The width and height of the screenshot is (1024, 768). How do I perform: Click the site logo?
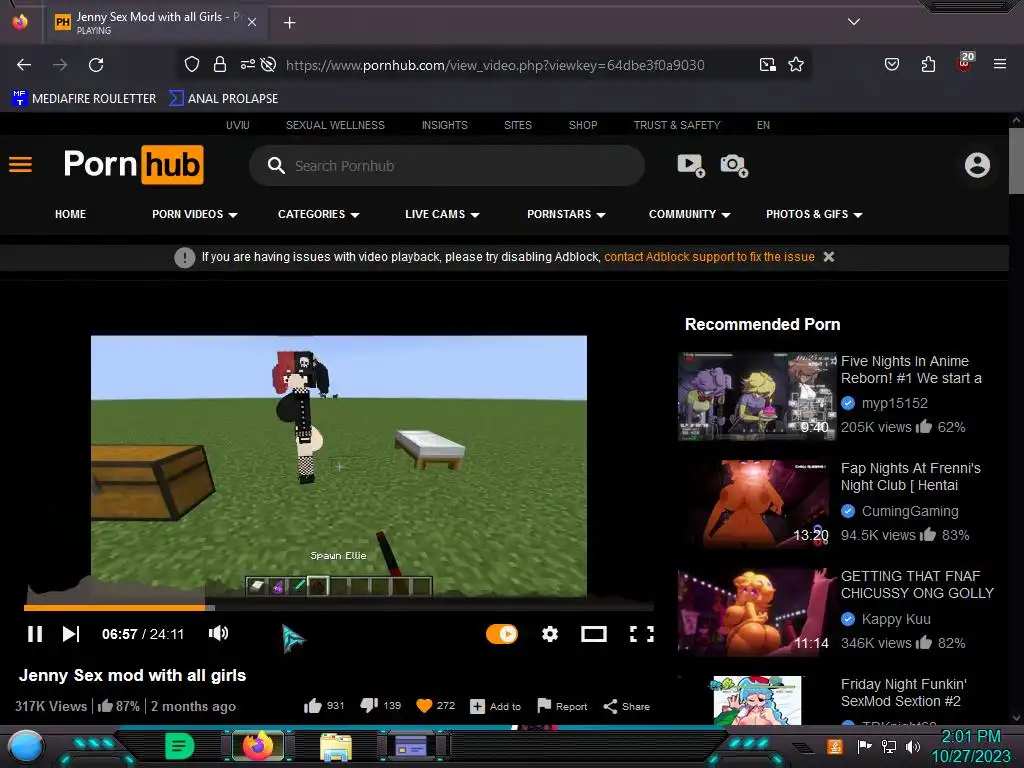(133, 164)
